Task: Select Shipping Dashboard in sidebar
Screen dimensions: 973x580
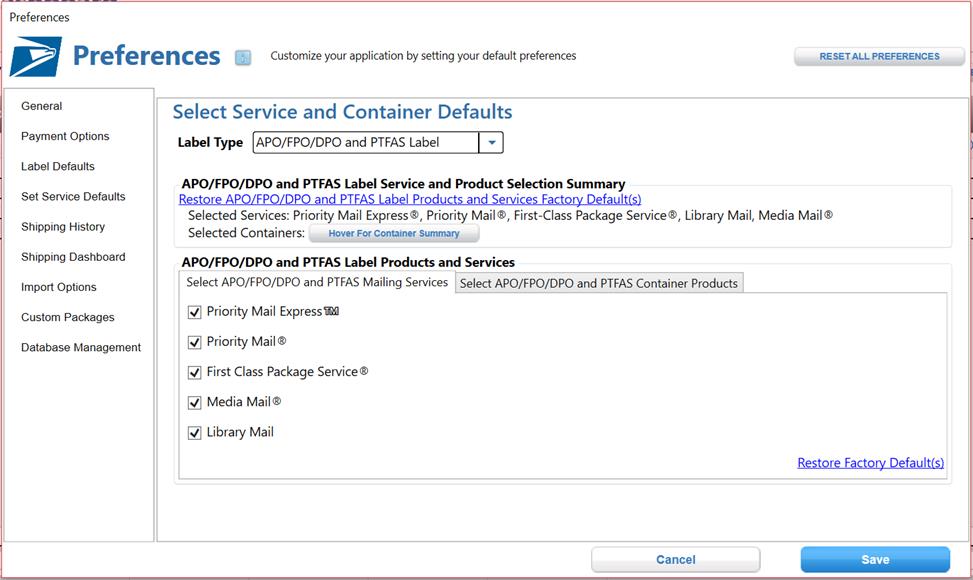Action: pos(73,257)
